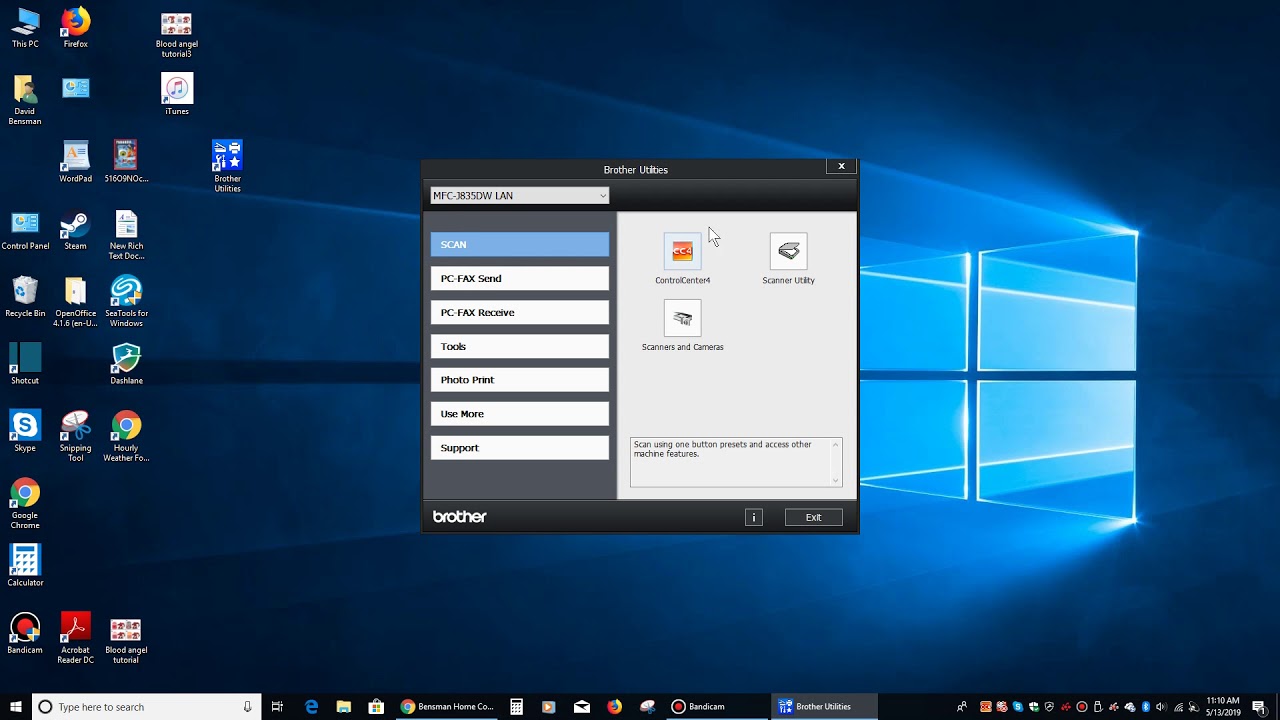
Task: Close the Brother Utilities window
Action: 841,166
